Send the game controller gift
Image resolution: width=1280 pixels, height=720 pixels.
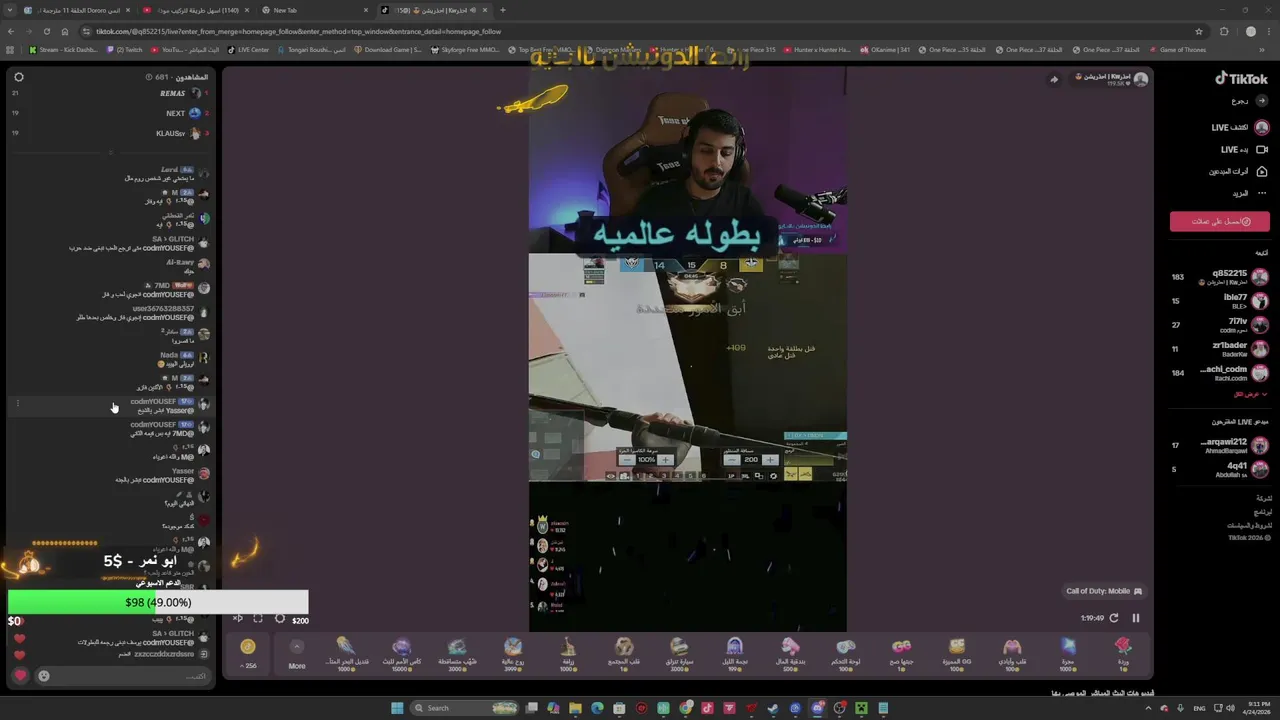pyautogui.click(x=845, y=653)
